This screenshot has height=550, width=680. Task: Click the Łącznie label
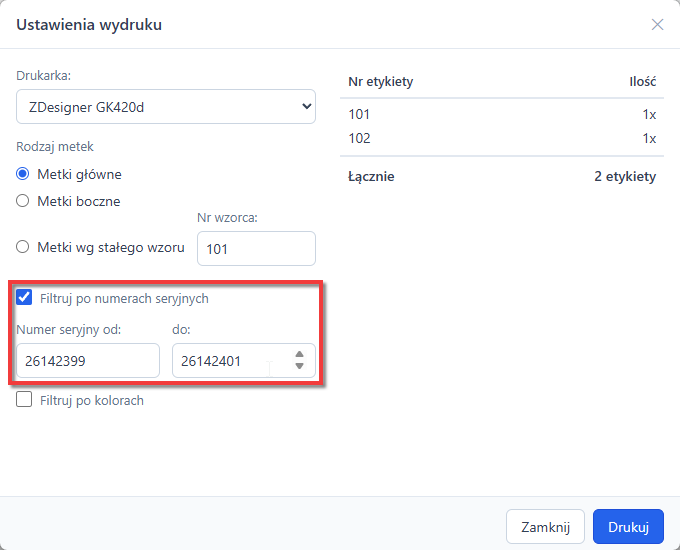(x=371, y=177)
